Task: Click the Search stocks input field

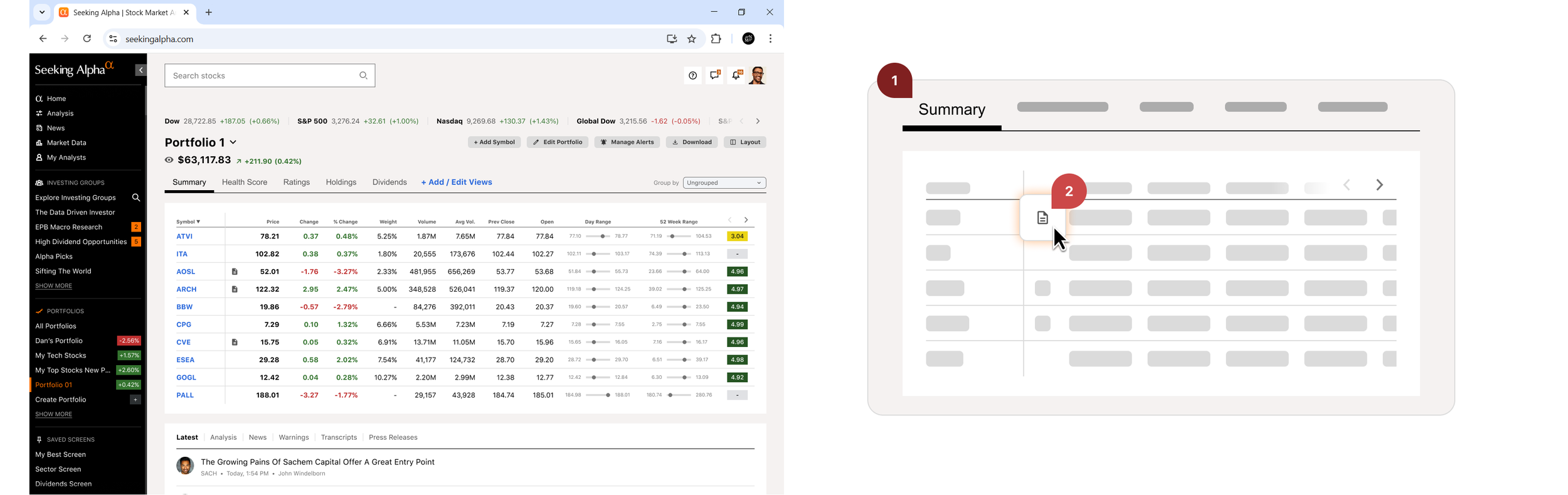Action: [x=270, y=75]
